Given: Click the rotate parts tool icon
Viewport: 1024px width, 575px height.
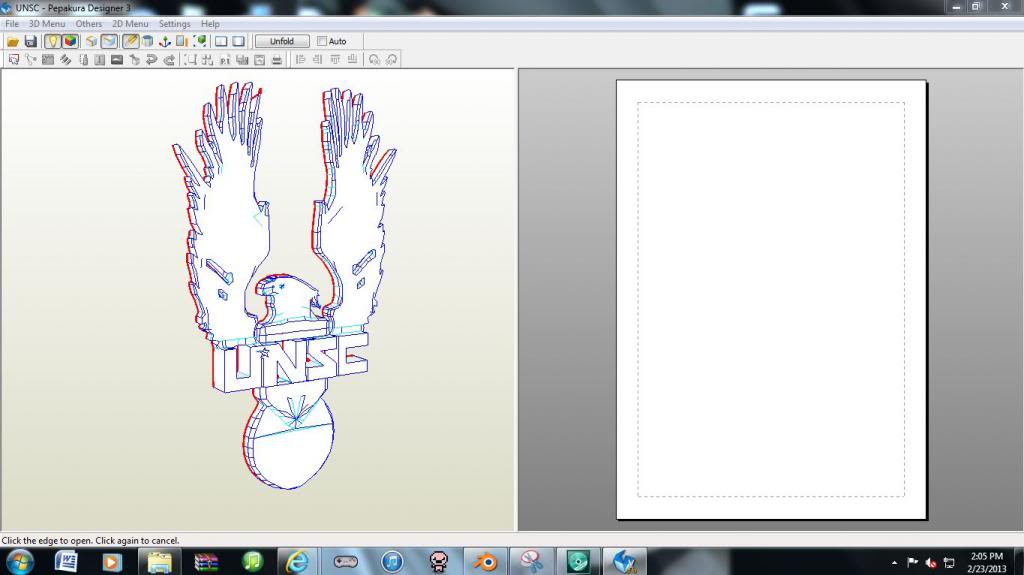Looking at the screenshot, I should coord(31,59).
